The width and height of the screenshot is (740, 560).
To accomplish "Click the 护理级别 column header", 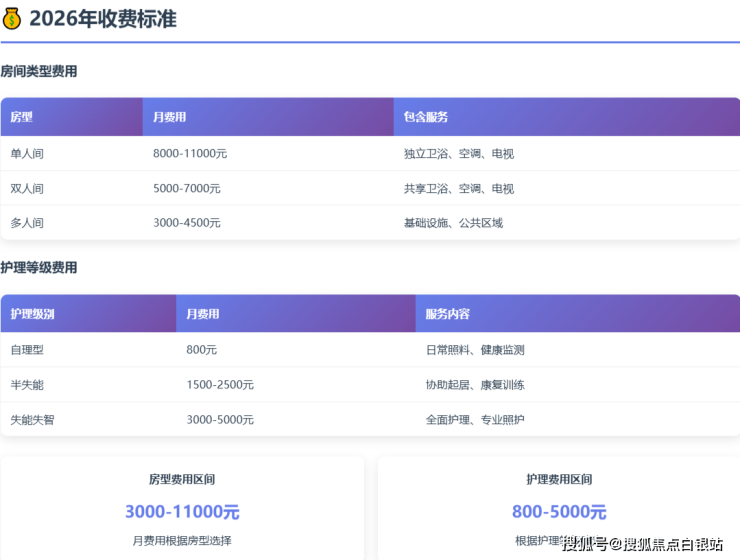I will (x=32, y=314).
